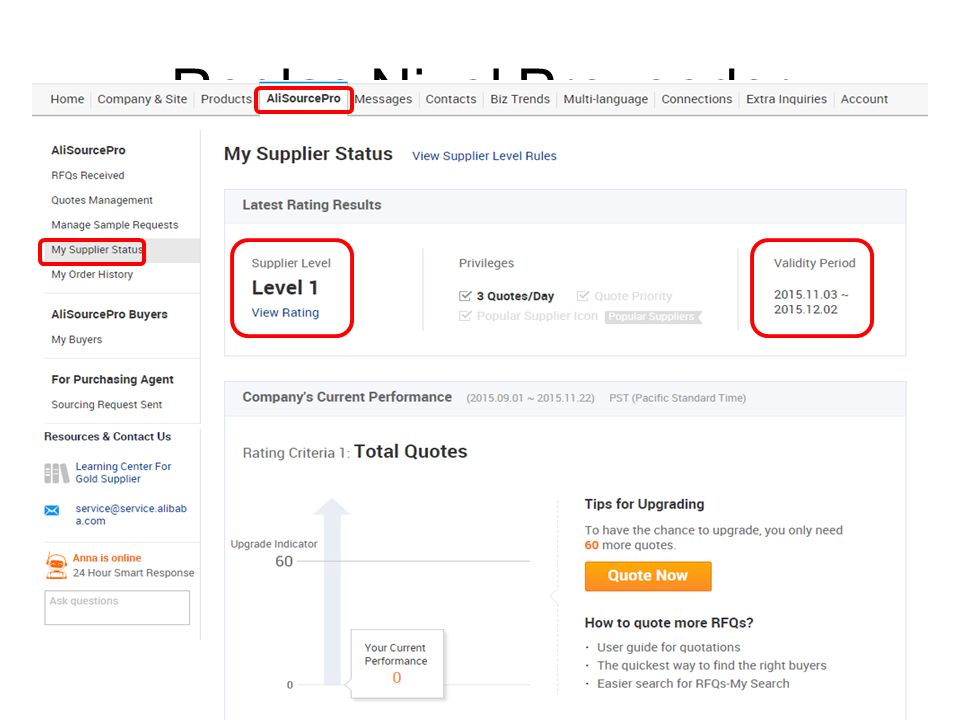Open the Connections tab
This screenshot has height=720, width=960.
(697, 99)
